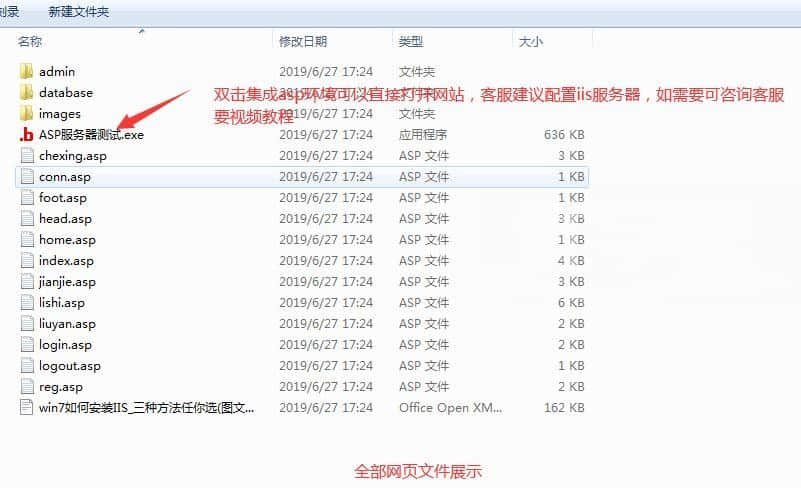The width and height of the screenshot is (801, 488).
Task: Sort files by 类型 column header
Action: 410,41
